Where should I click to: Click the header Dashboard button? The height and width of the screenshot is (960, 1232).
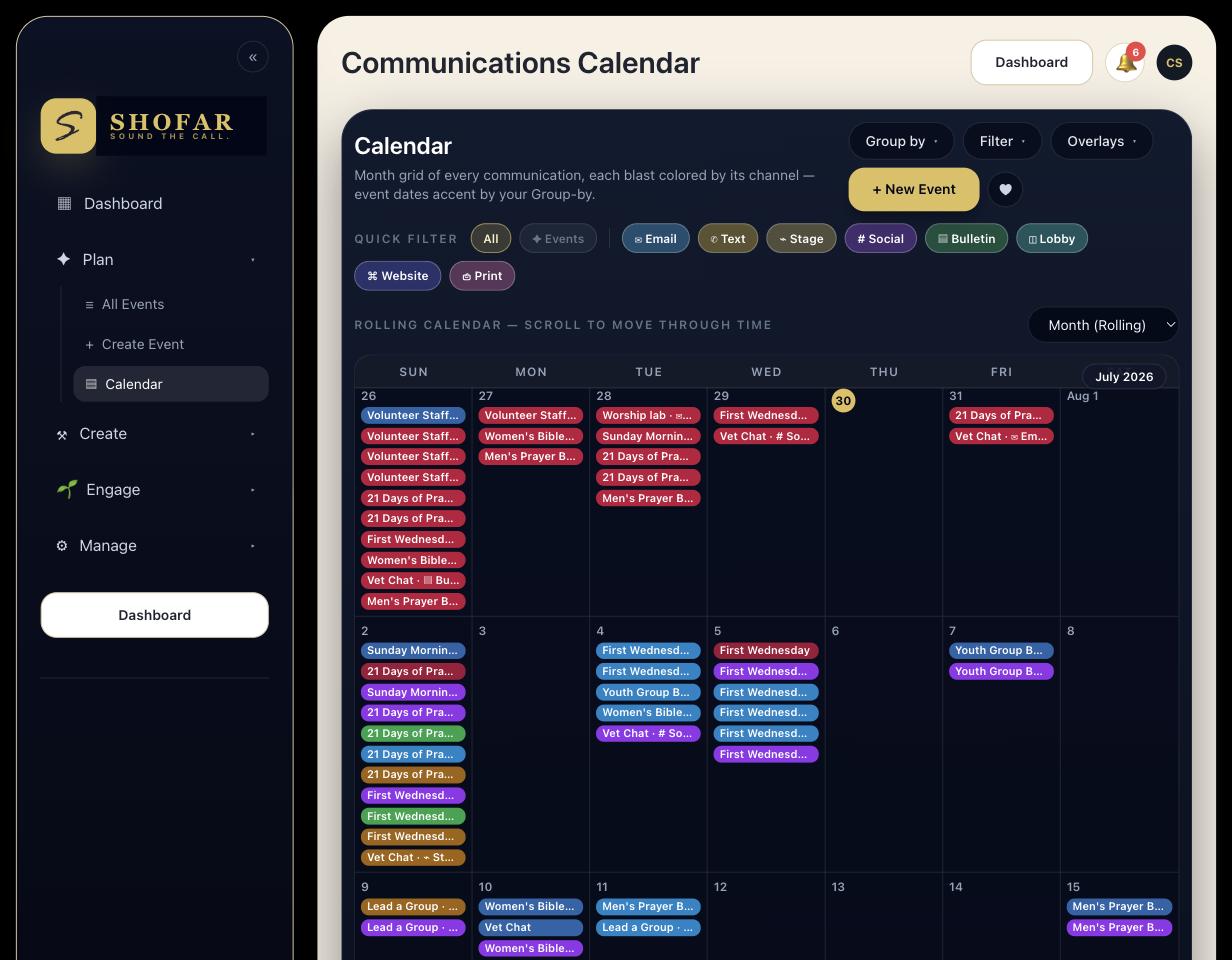(1032, 62)
